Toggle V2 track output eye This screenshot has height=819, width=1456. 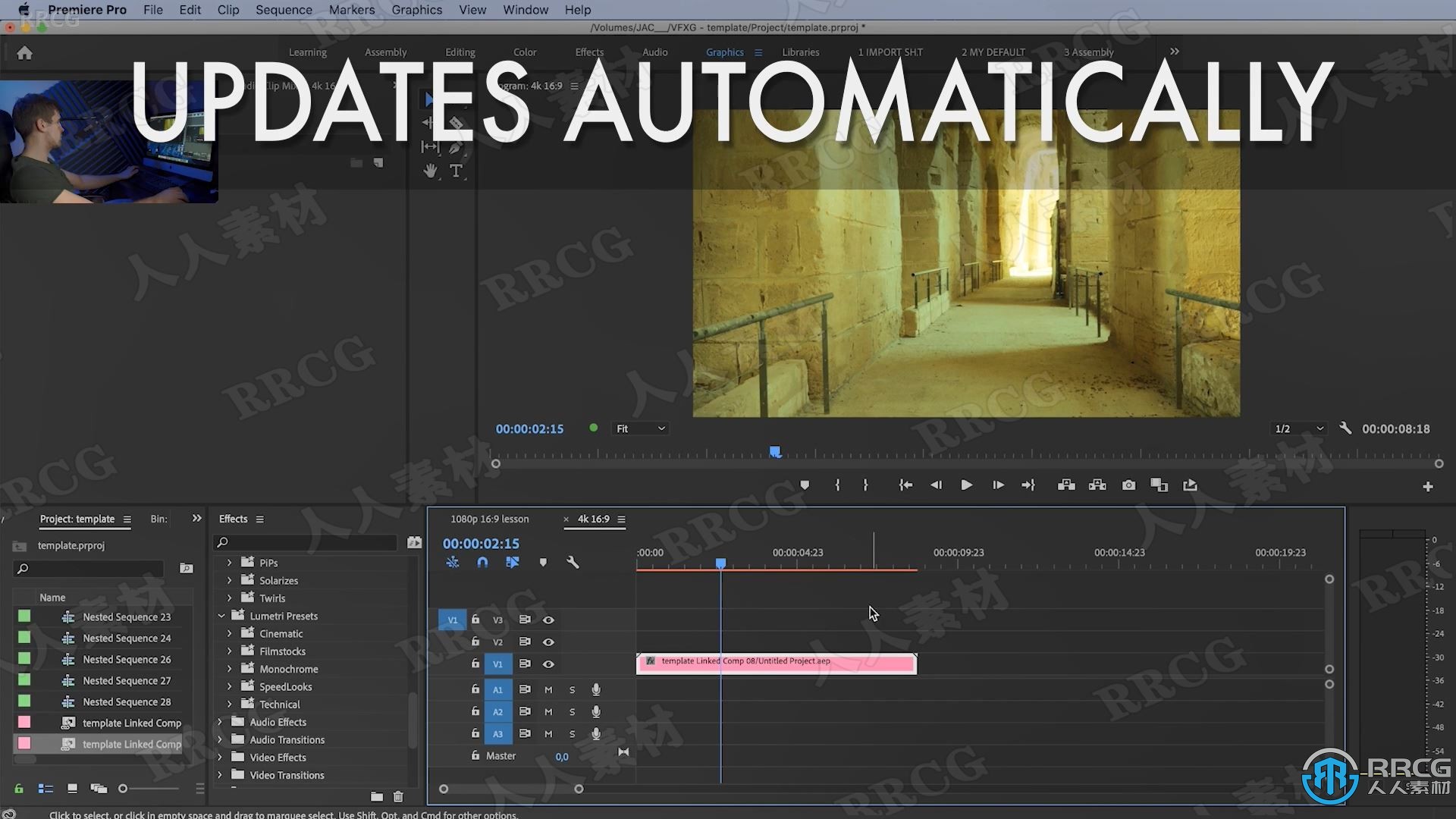[548, 642]
